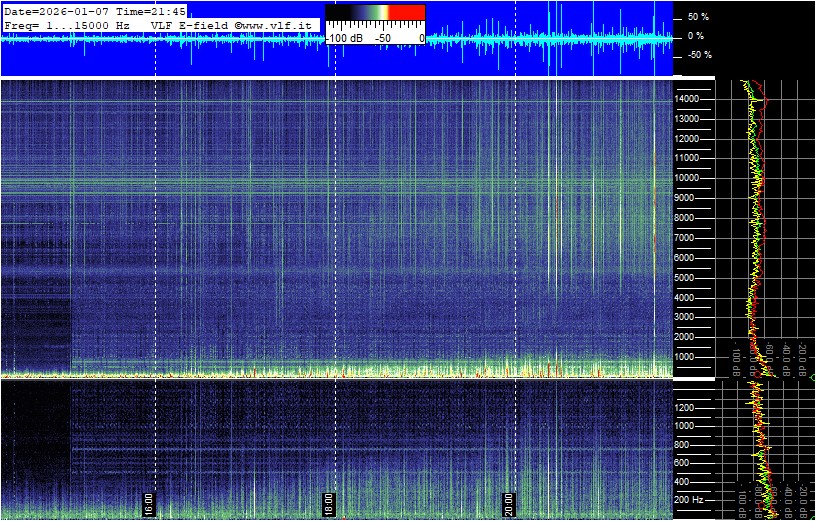Click the 10000 frequency axis label
Screen dimensions: 816x521
[686, 178]
